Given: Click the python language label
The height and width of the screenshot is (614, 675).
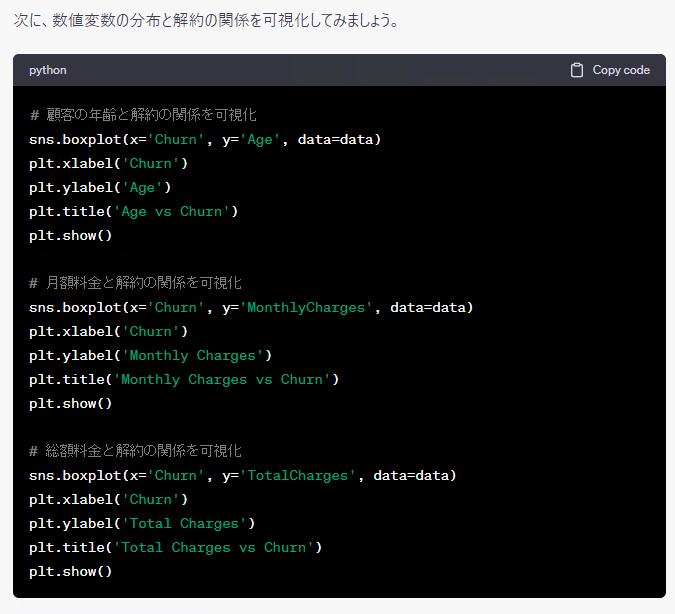Looking at the screenshot, I should tap(48, 70).
